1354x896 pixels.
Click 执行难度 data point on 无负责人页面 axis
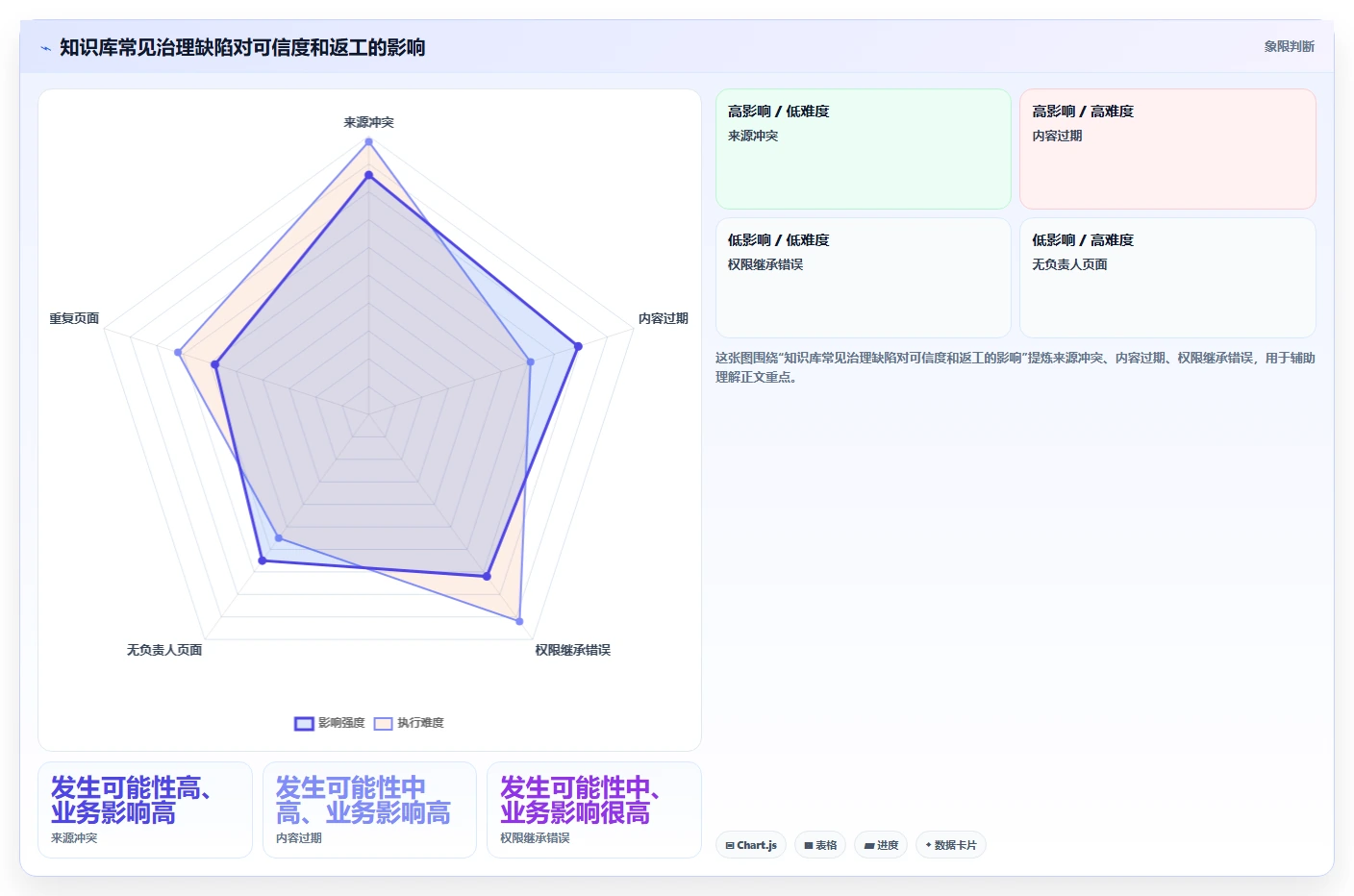(279, 537)
